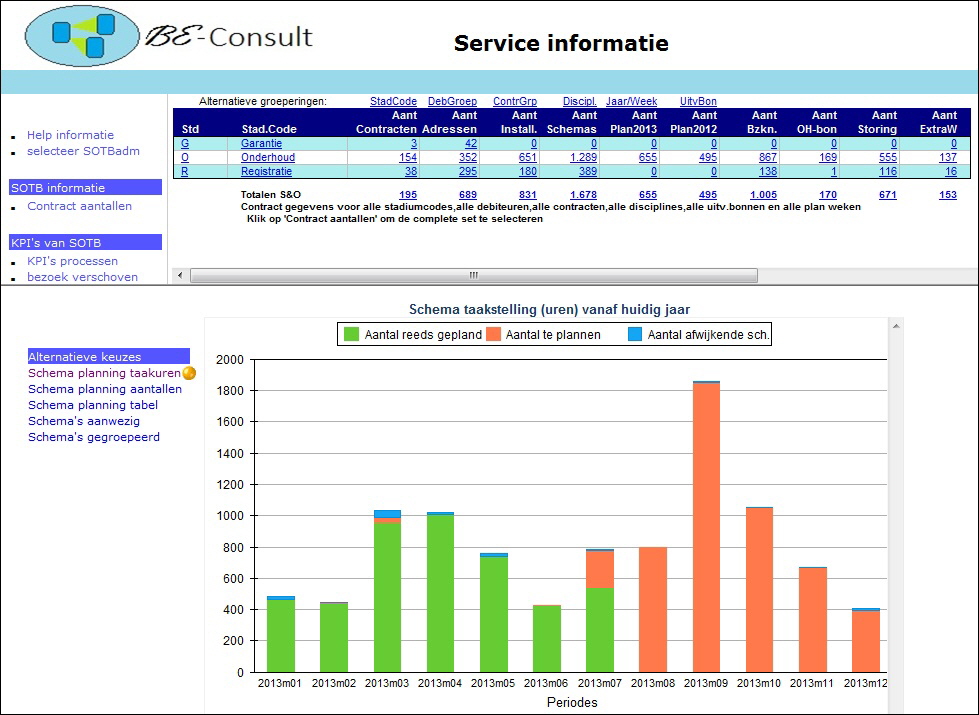The width and height of the screenshot is (979, 715).
Task: Open the Onderhoud stadium code row
Action: coord(268,158)
